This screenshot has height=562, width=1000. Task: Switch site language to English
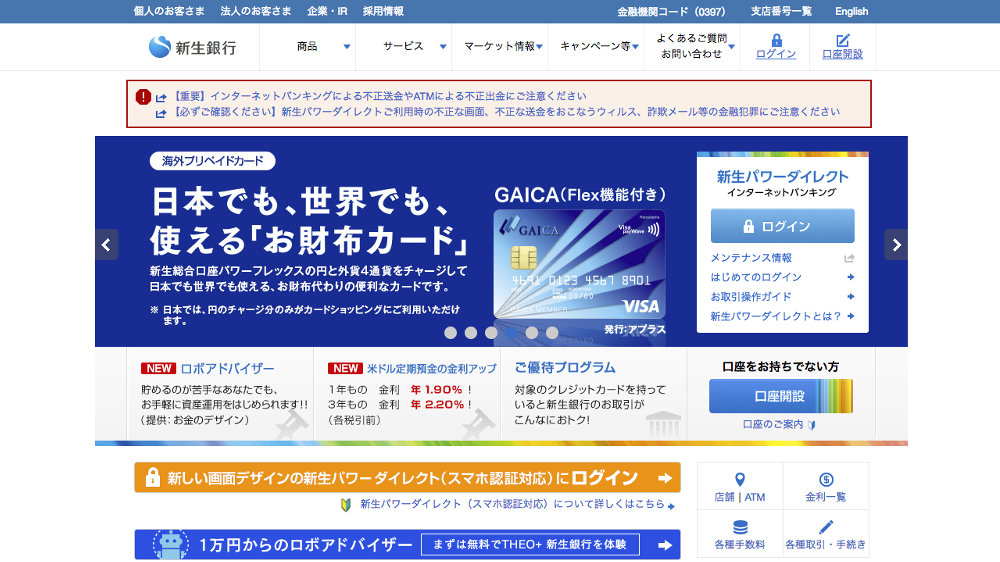pos(851,11)
